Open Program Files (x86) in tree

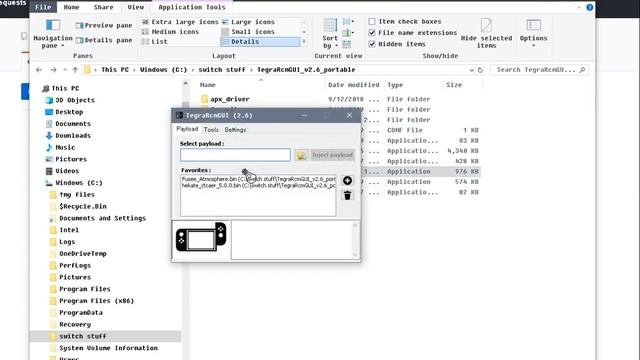[x=92, y=301]
